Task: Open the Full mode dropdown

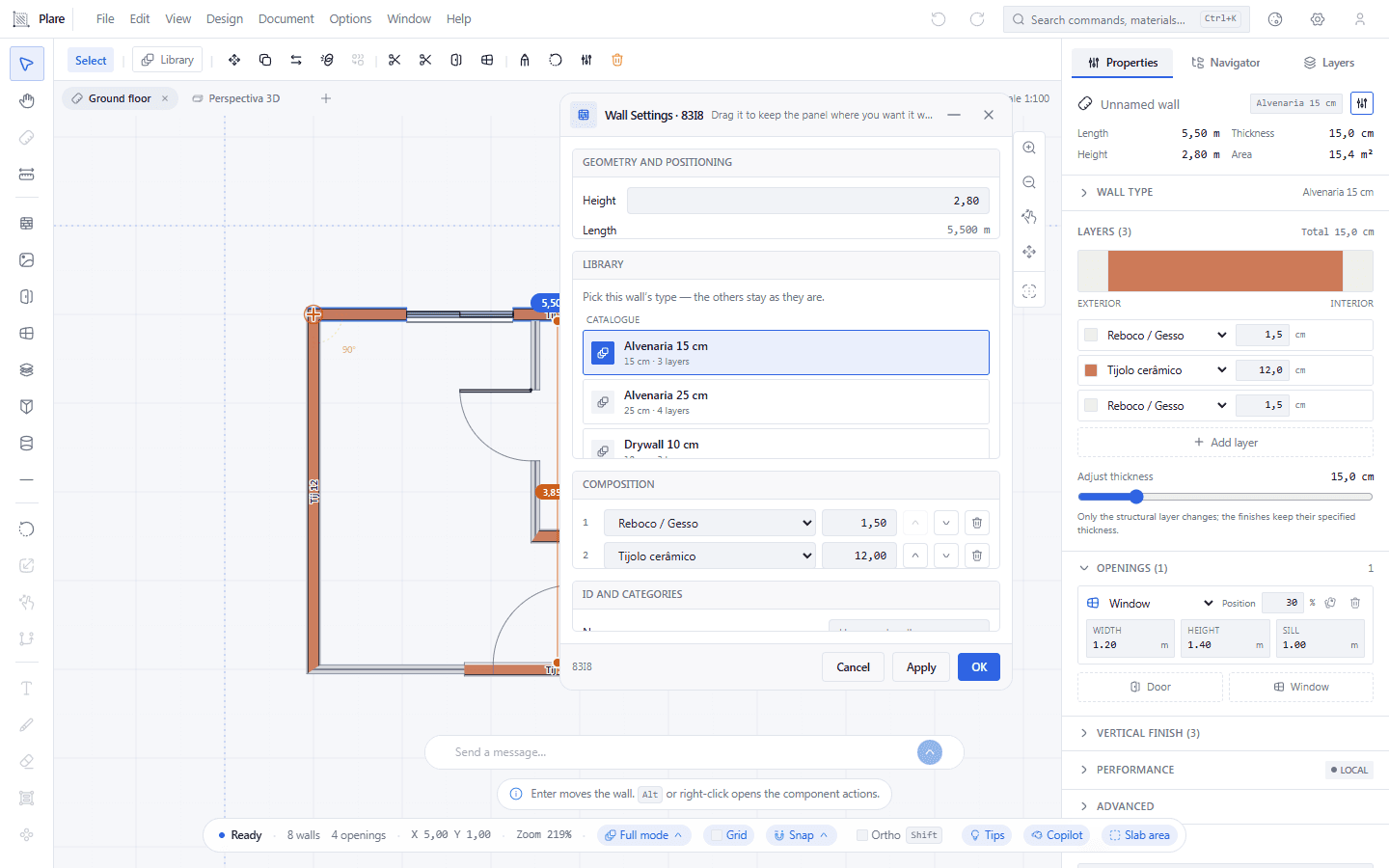Action: coord(644,835)
